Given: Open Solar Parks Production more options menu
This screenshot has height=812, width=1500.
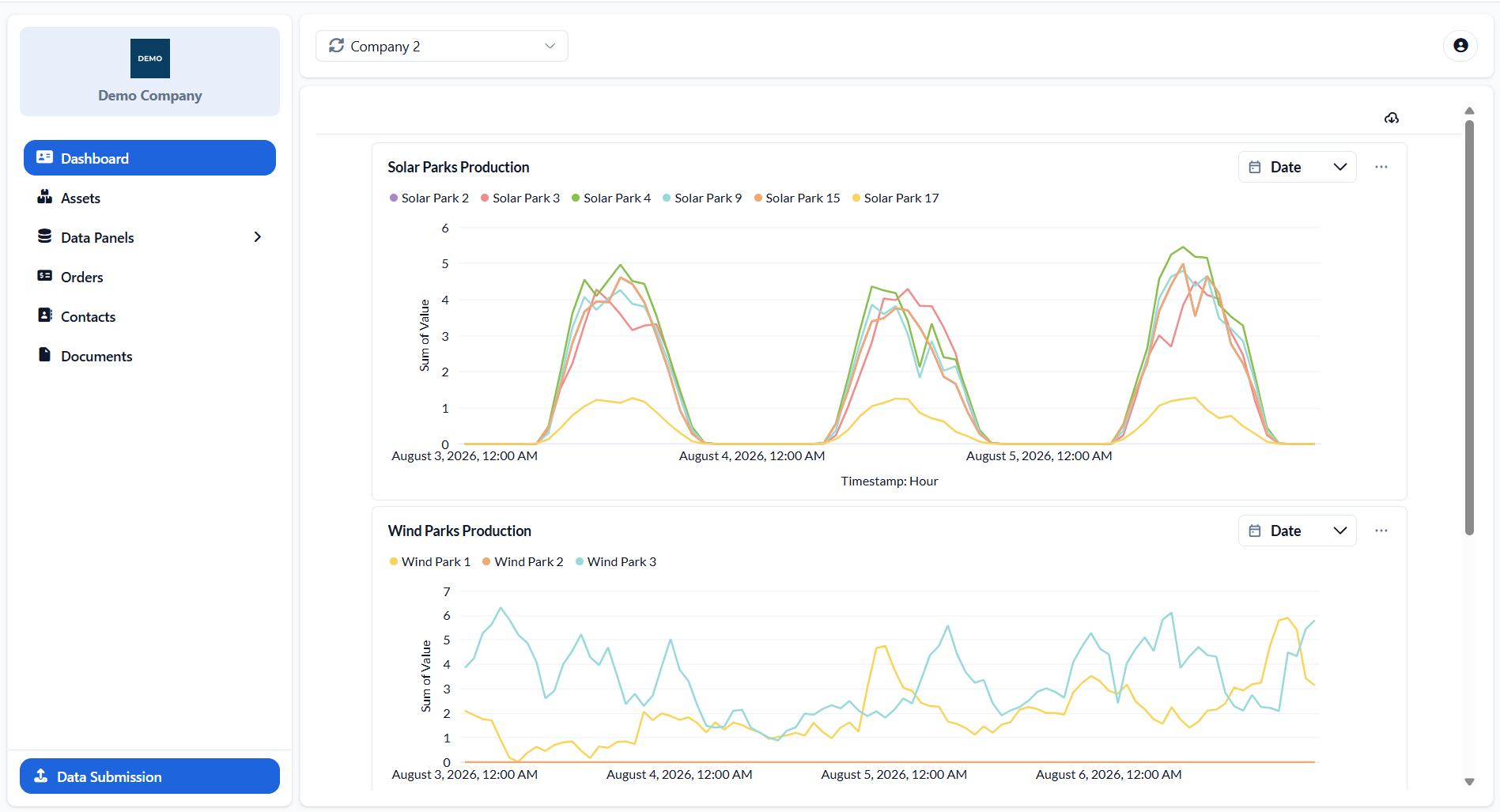Looking at the screenshot, I should pyautogui.click(x=1381, y=167).
